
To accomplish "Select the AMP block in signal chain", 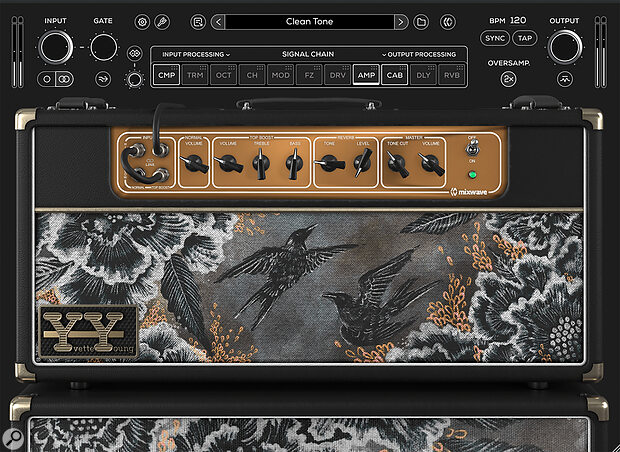I will pos(366,75).
